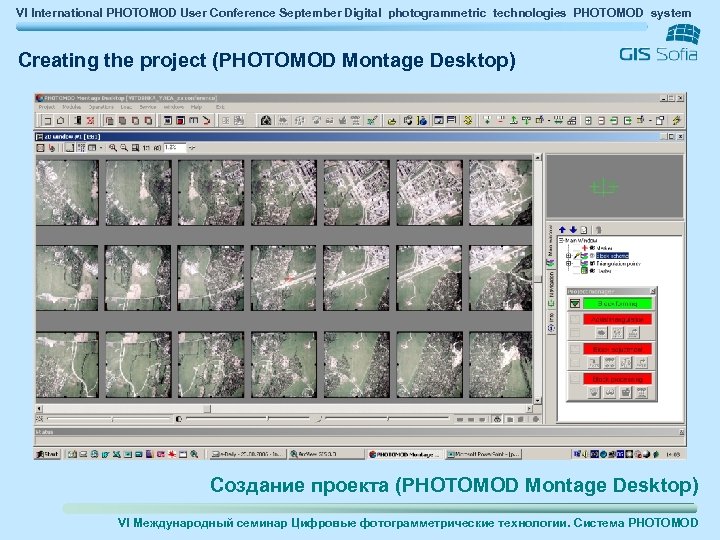Click the yellow open folder toolbar icon
Image resolution: width=720 pixels, height=540 pixels.
[x=392, y=121]
